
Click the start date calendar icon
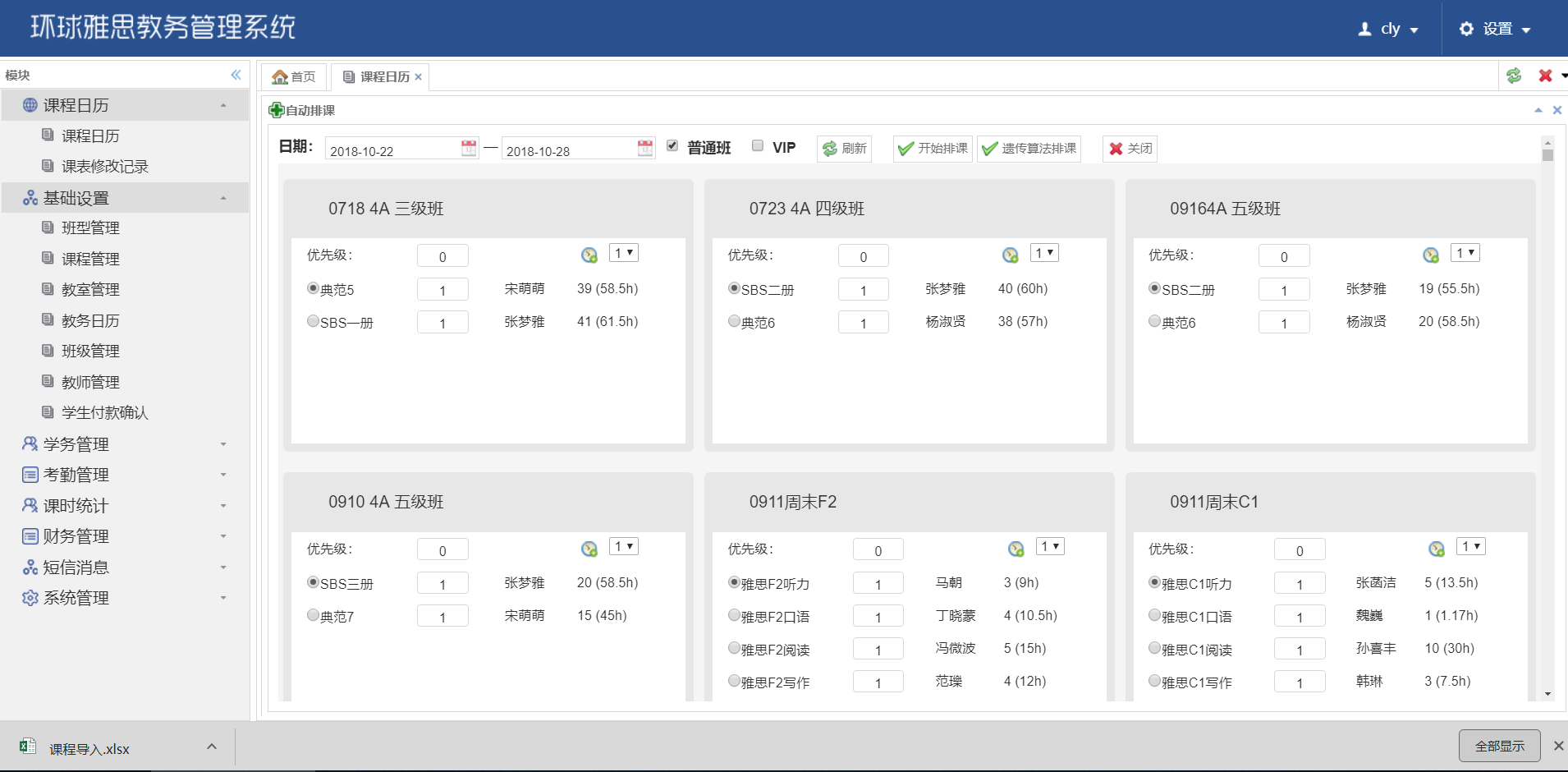469,148
